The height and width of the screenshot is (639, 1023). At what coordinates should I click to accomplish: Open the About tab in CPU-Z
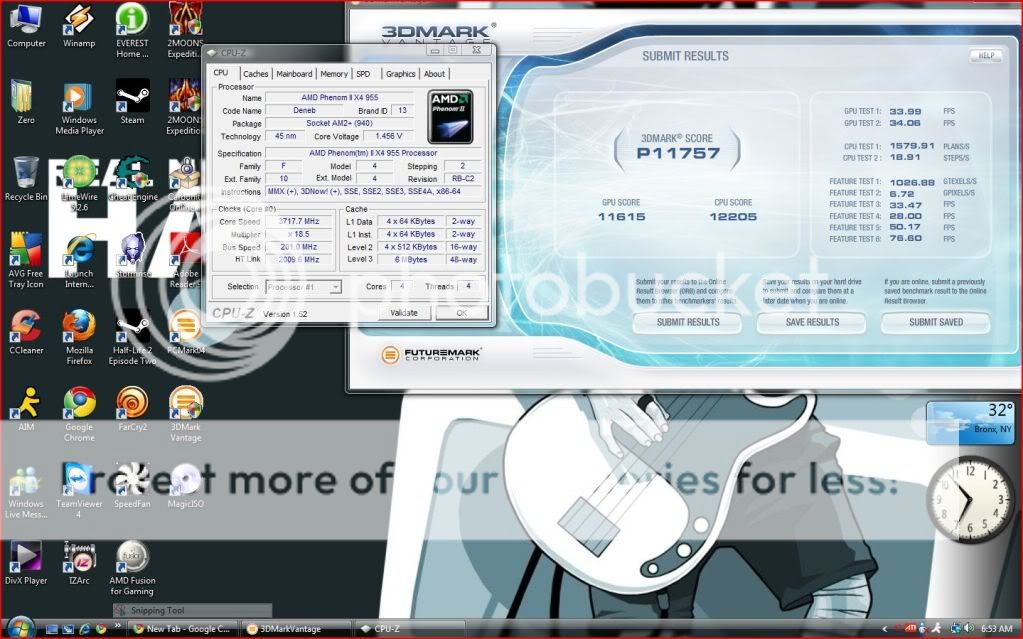[435, 74]
